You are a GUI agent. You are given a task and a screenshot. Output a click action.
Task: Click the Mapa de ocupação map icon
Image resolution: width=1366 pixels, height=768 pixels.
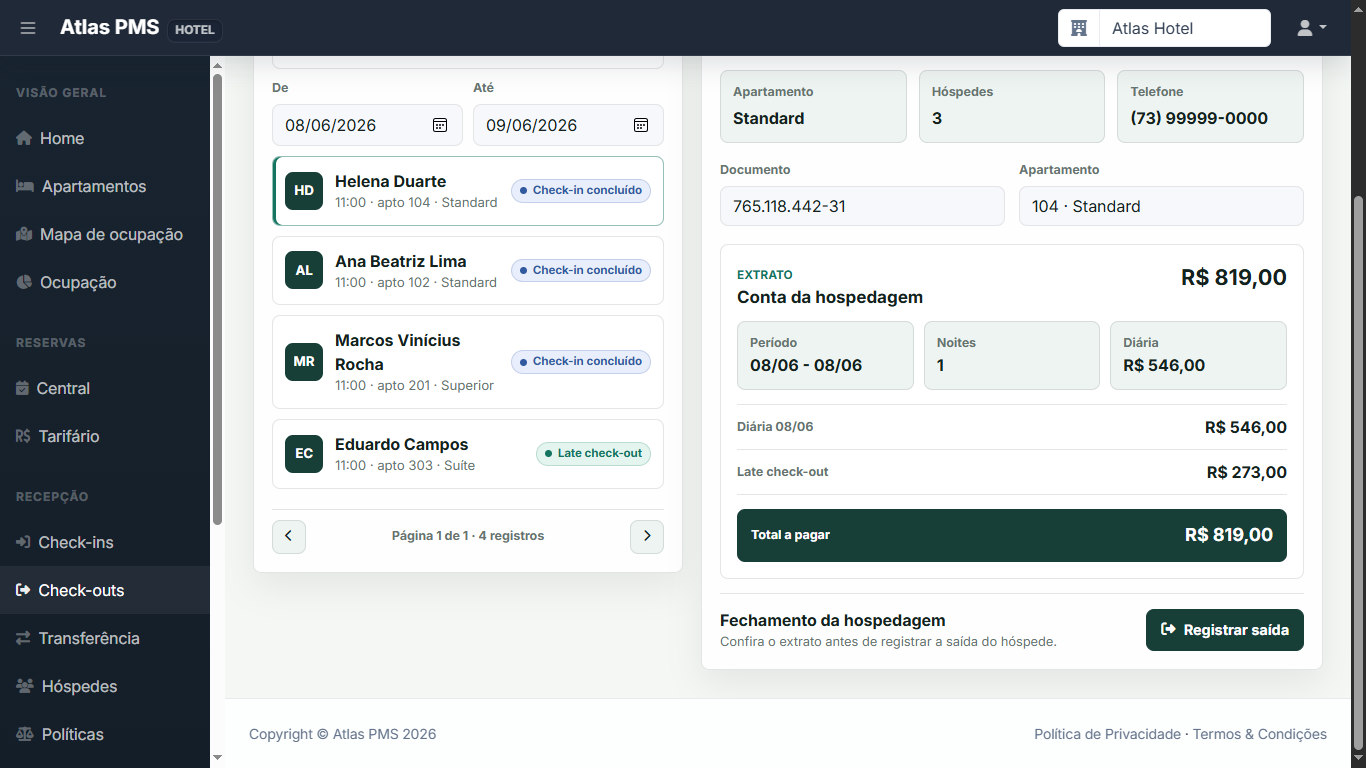(25, 234)
